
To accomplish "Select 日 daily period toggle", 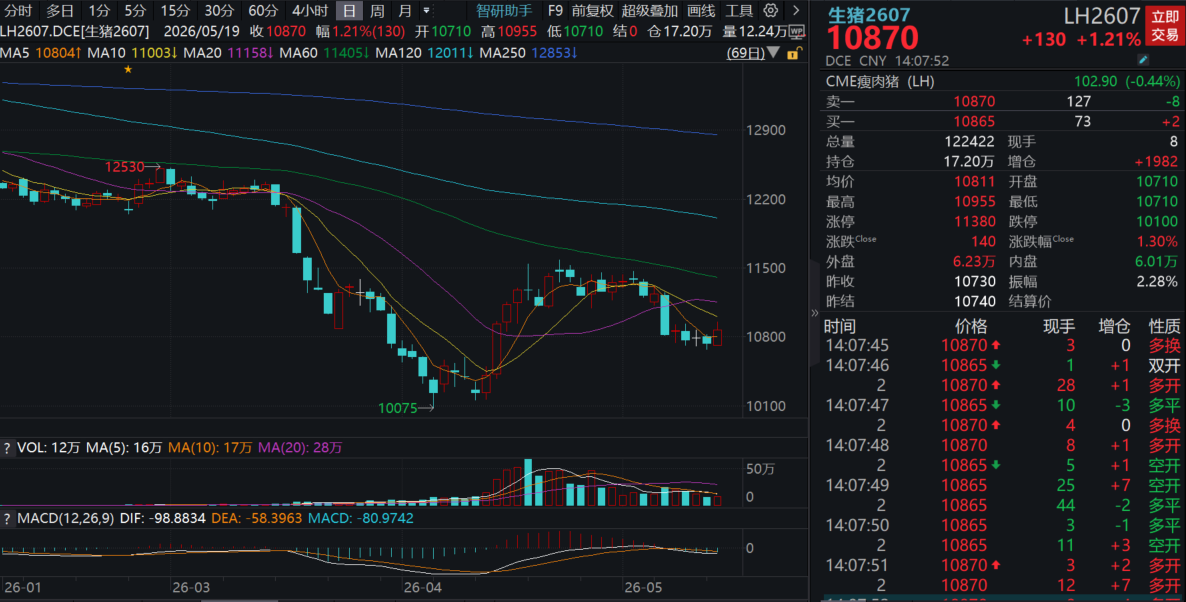I will [349, 11].
